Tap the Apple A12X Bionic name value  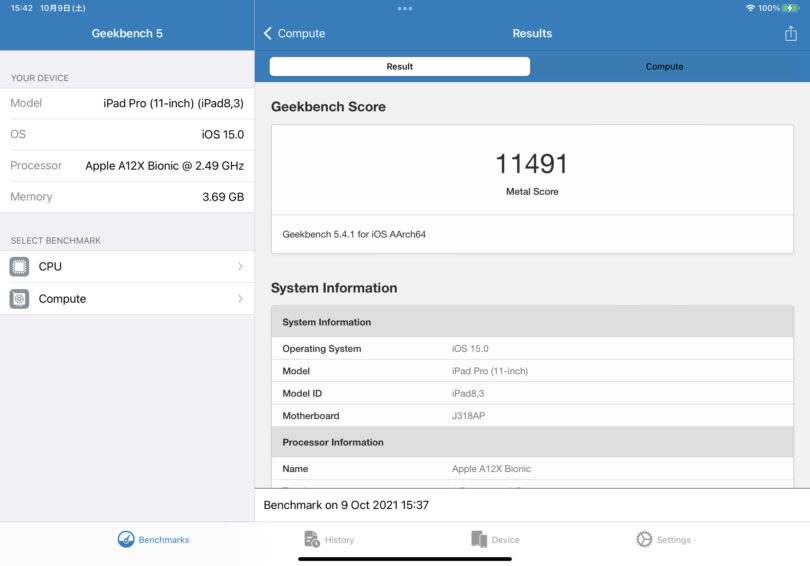click(x=491, y=469)
